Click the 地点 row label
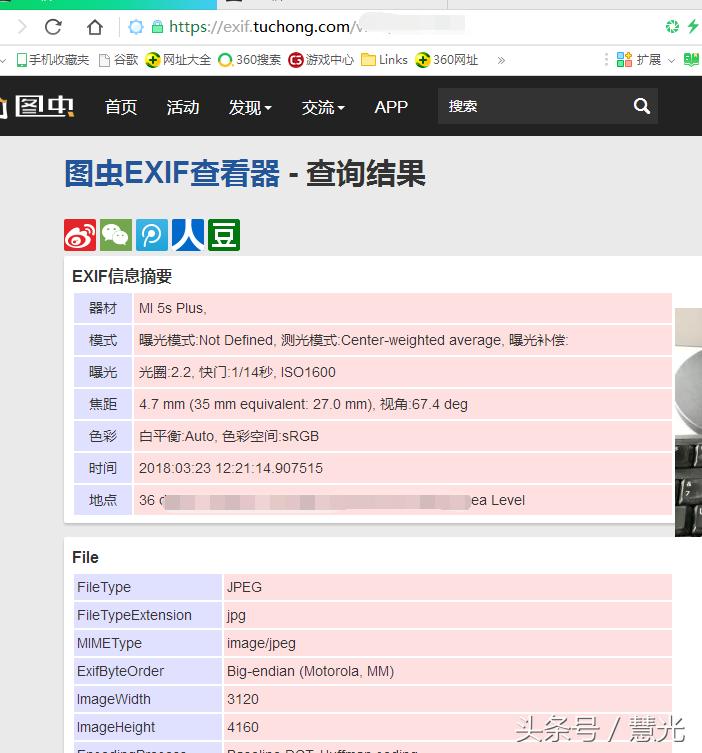The image size is (702, 753). pos(103,500)
